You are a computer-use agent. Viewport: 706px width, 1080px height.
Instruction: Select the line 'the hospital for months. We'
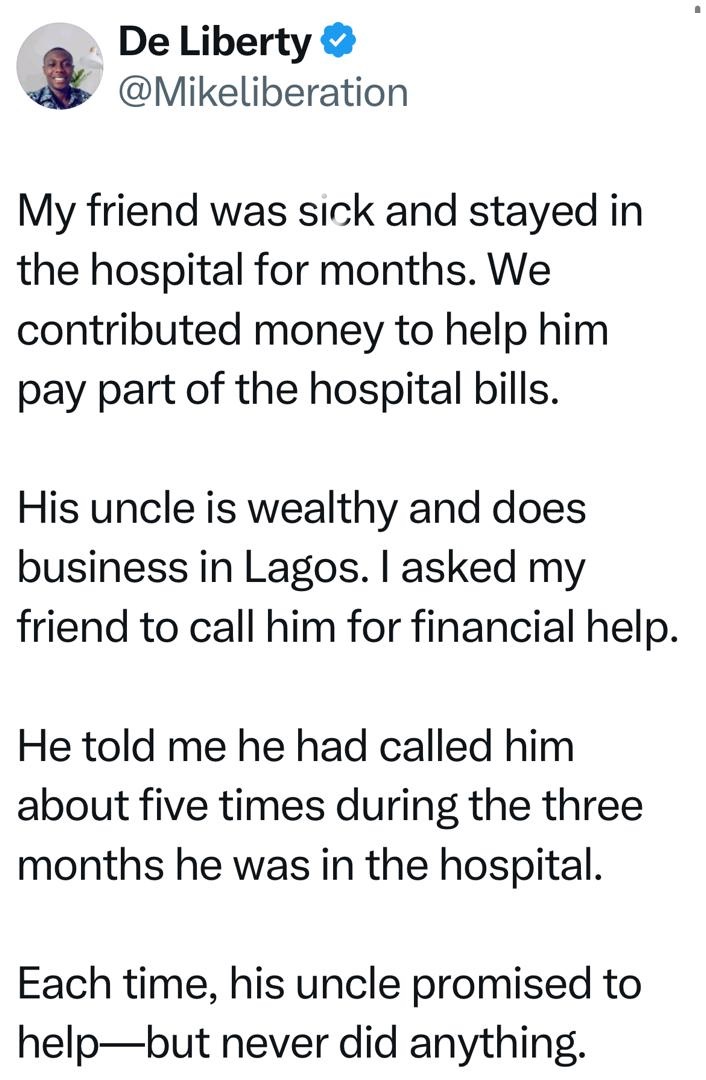tap(284, 272)
